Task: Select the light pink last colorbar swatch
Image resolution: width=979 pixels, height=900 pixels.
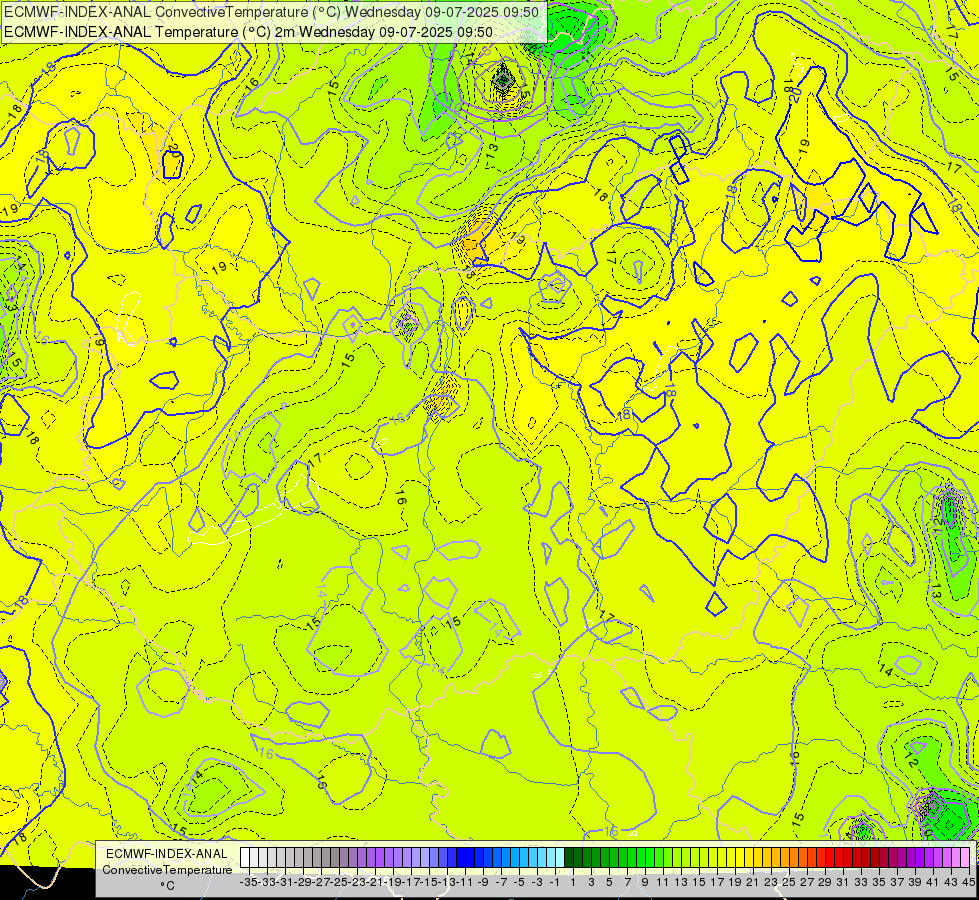Action: (x=965, y=857)
